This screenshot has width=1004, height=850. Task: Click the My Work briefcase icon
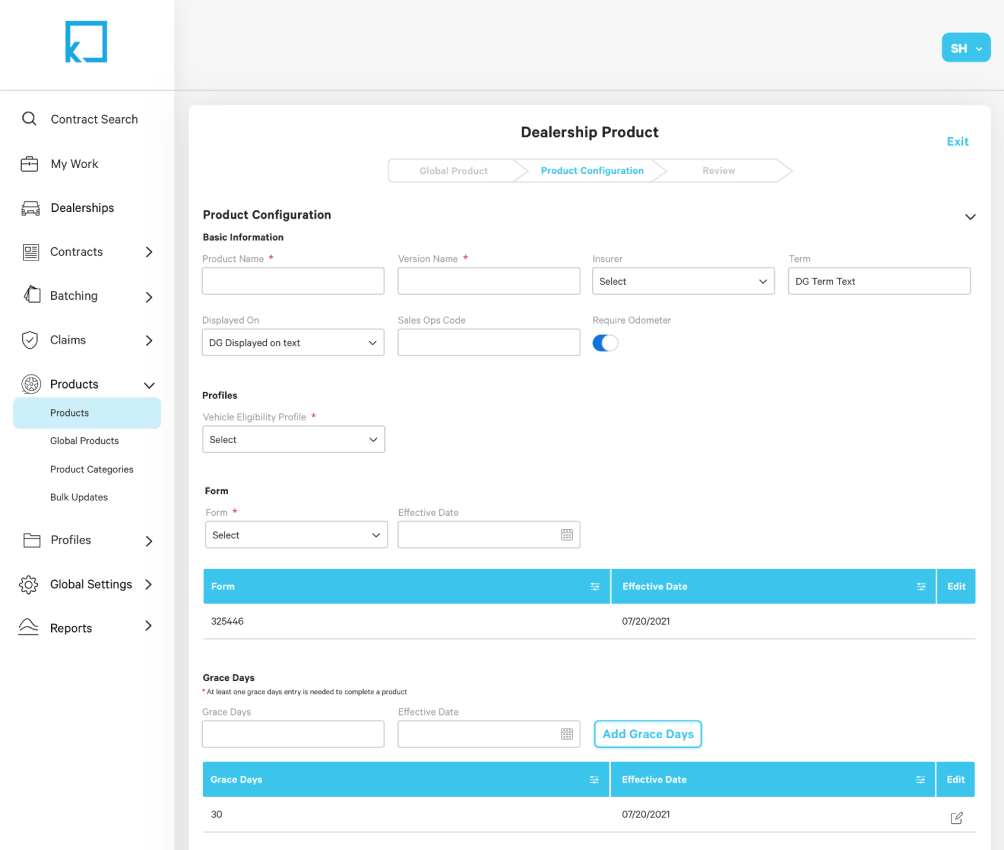pyautogui.click(x=29, y=164)
